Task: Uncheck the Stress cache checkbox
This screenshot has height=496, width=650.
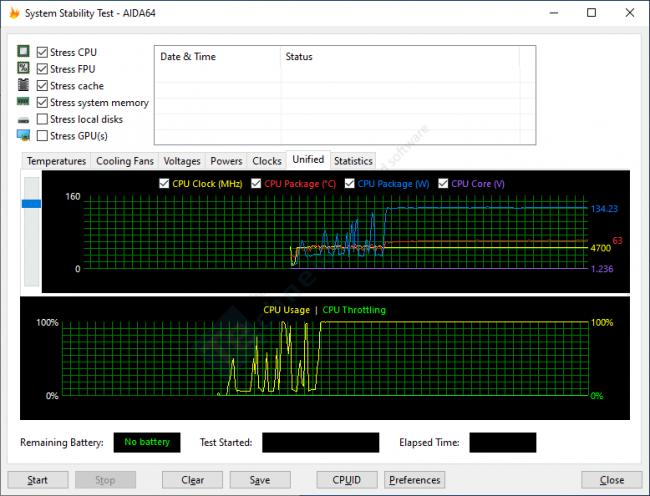Action: click(42, 86)
